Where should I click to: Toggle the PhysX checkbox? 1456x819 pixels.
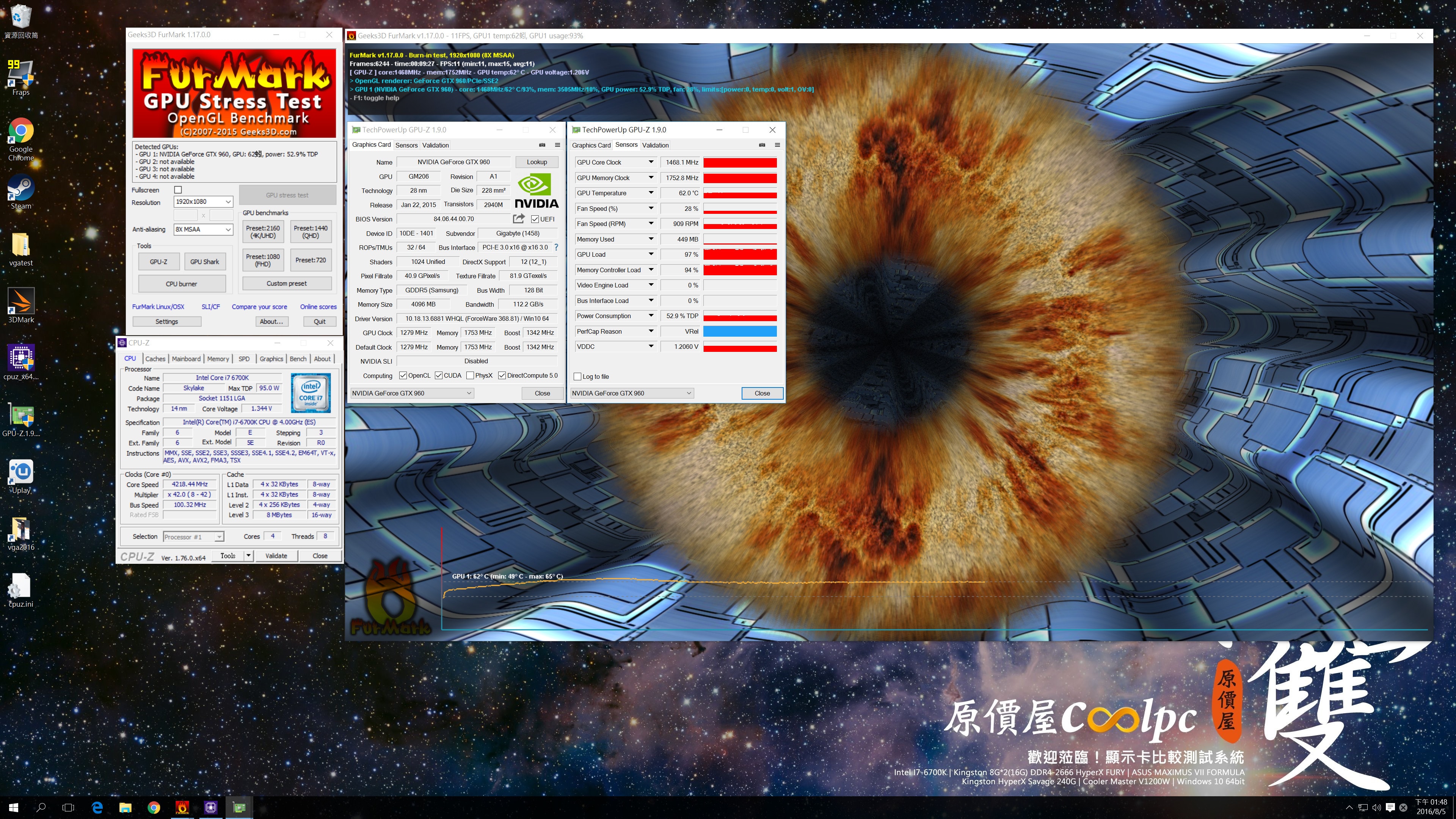[x=470, y=375]
